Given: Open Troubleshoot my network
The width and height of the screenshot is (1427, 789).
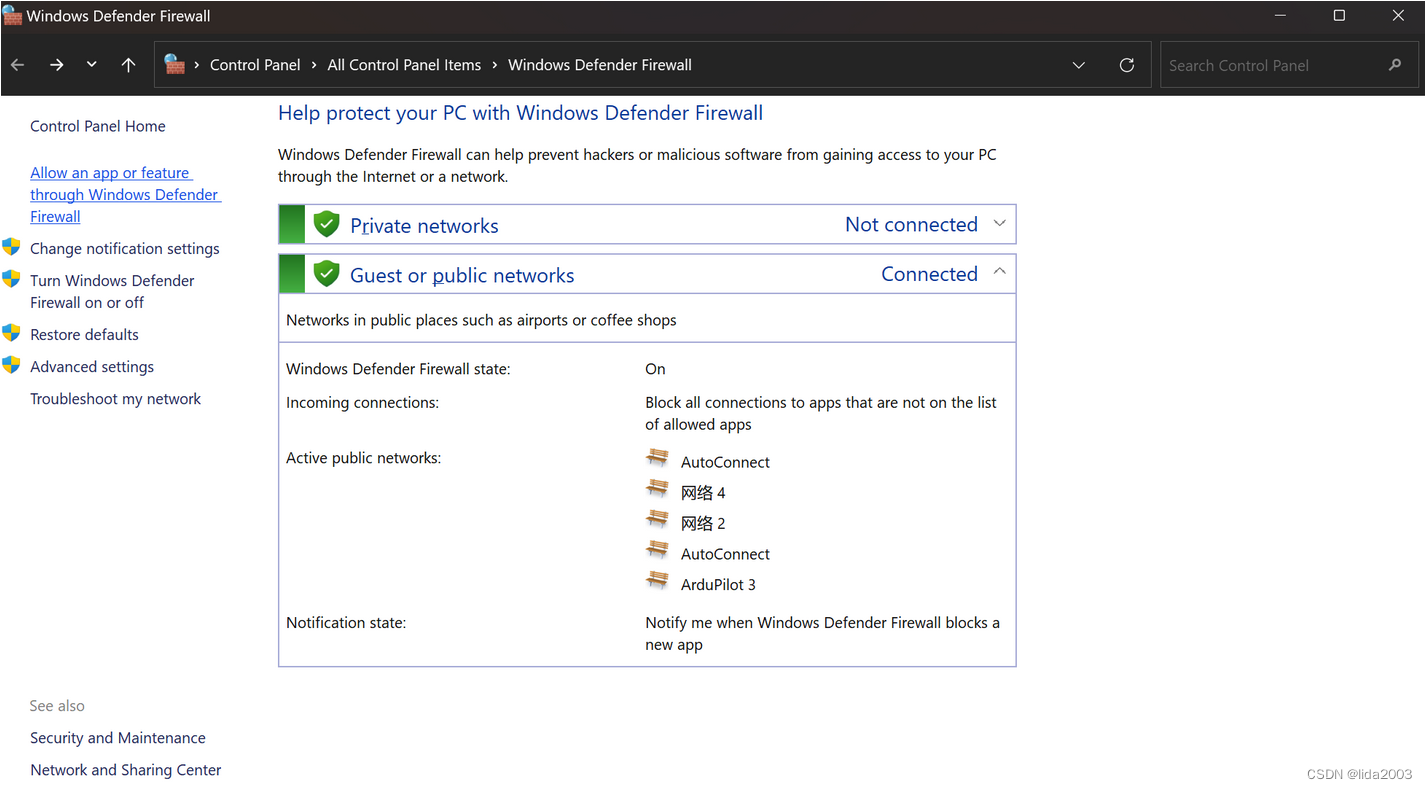Looking at the screenshot, I should click(x=115, y=399).
